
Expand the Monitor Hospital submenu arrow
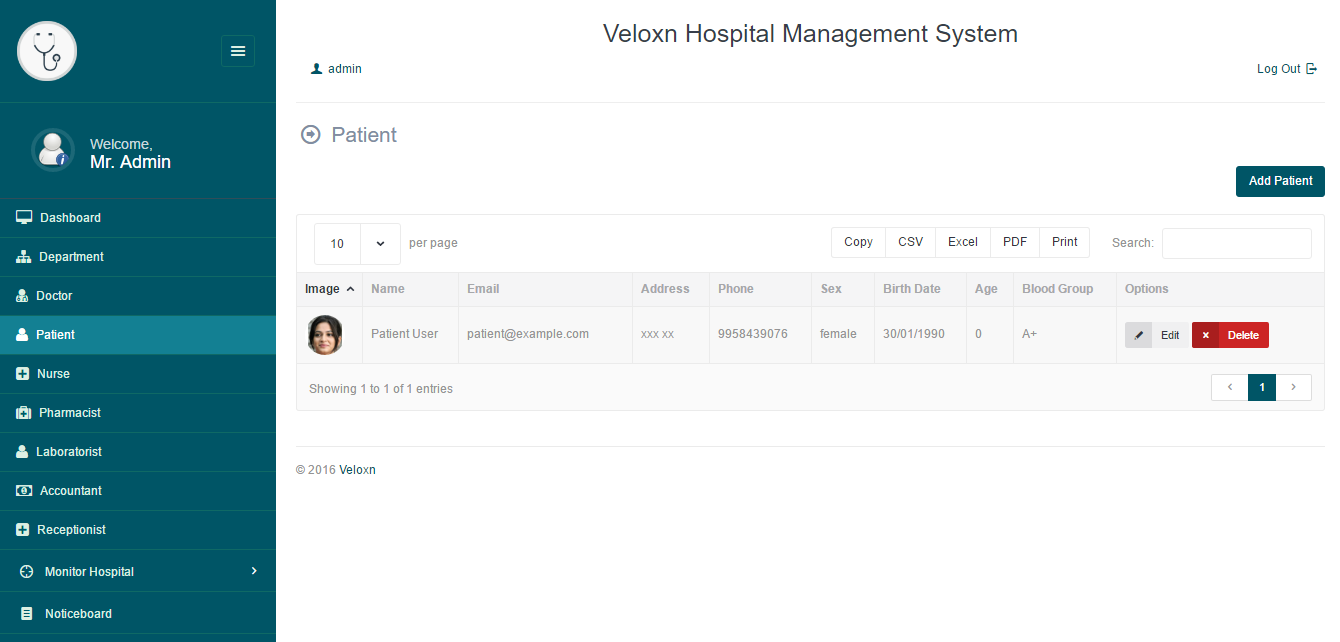[x=254, y=571]
